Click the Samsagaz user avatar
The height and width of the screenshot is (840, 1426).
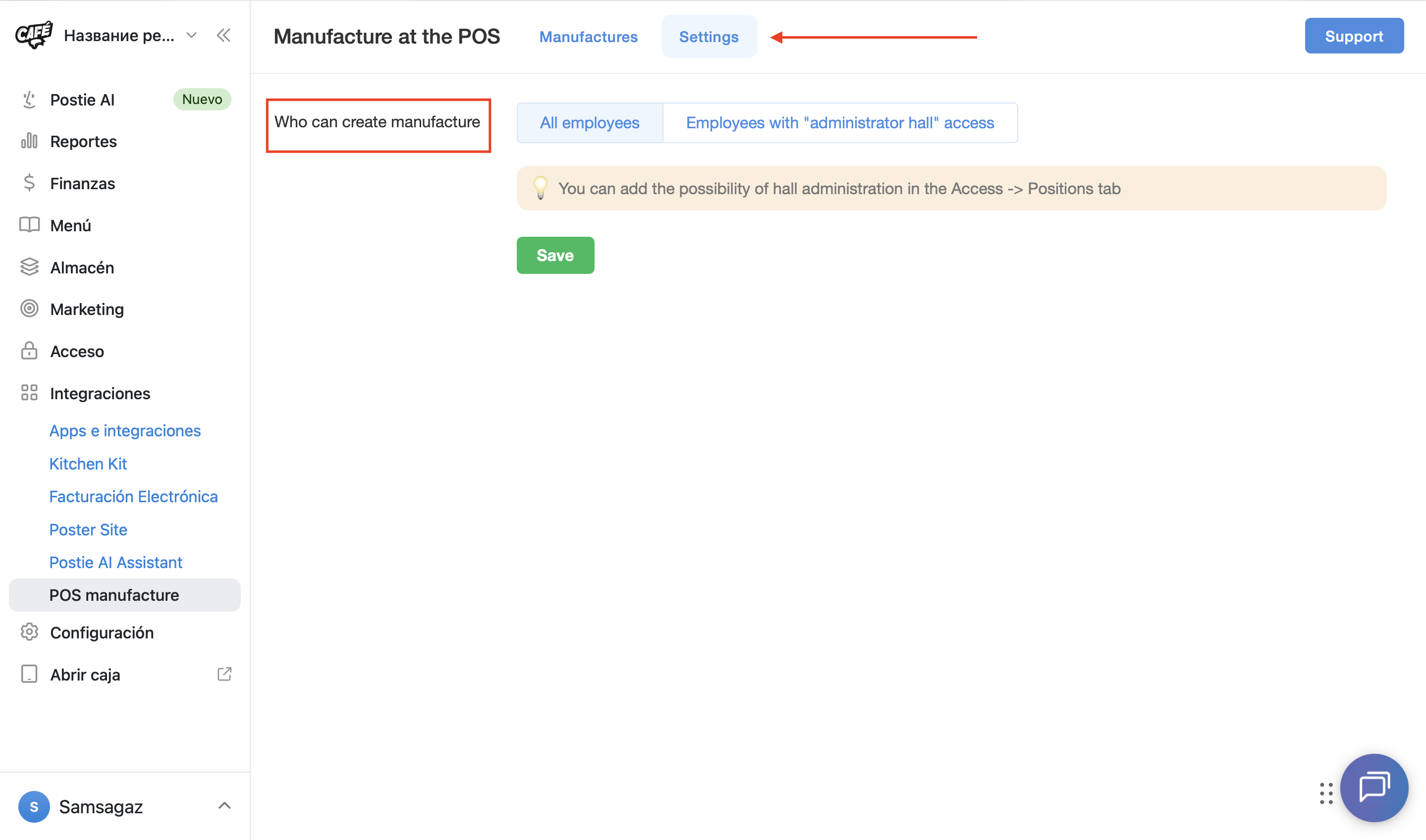tap(34, 807)
